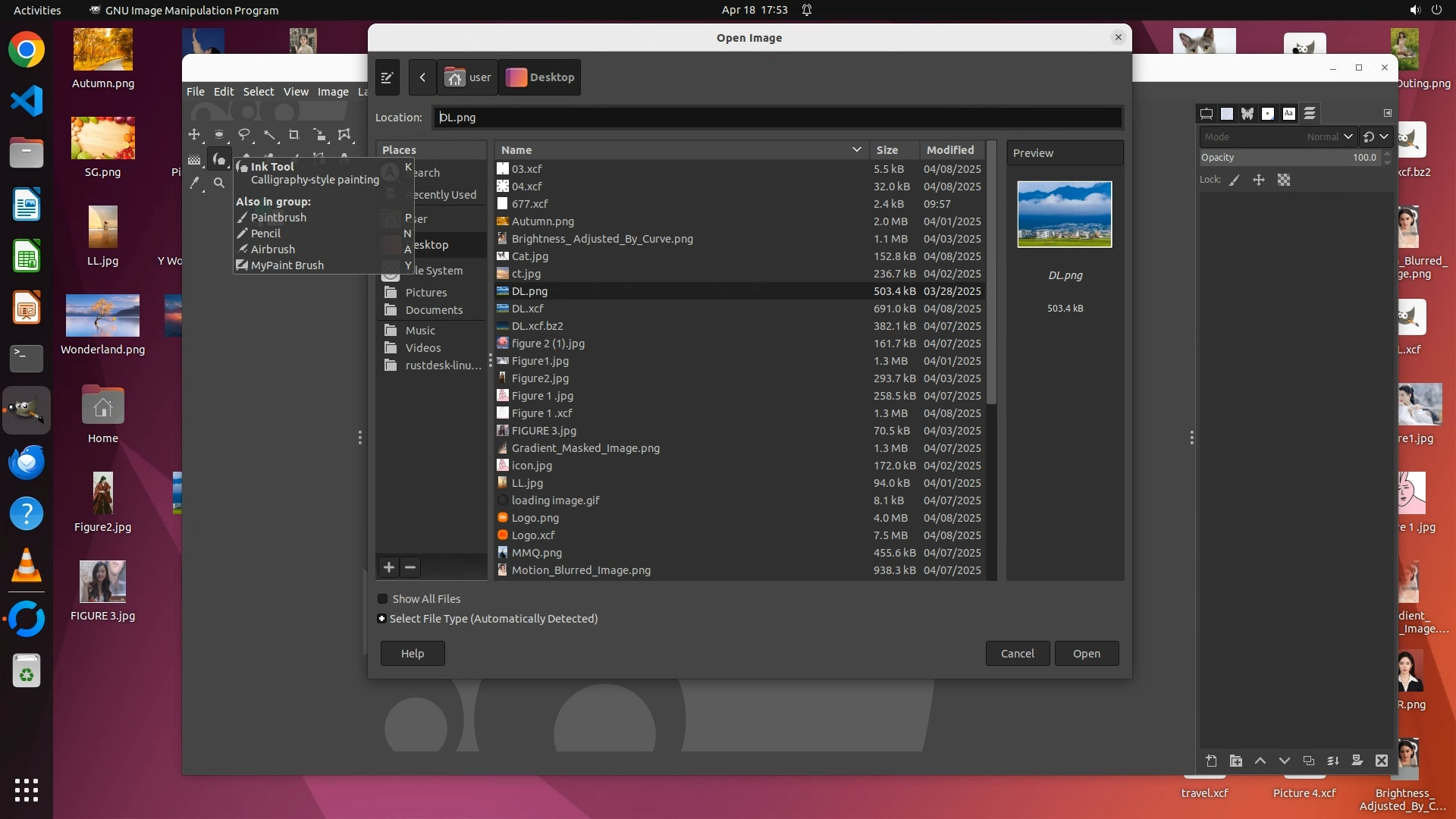
Task: Click the Cancel button
Action: point(1017,654)
